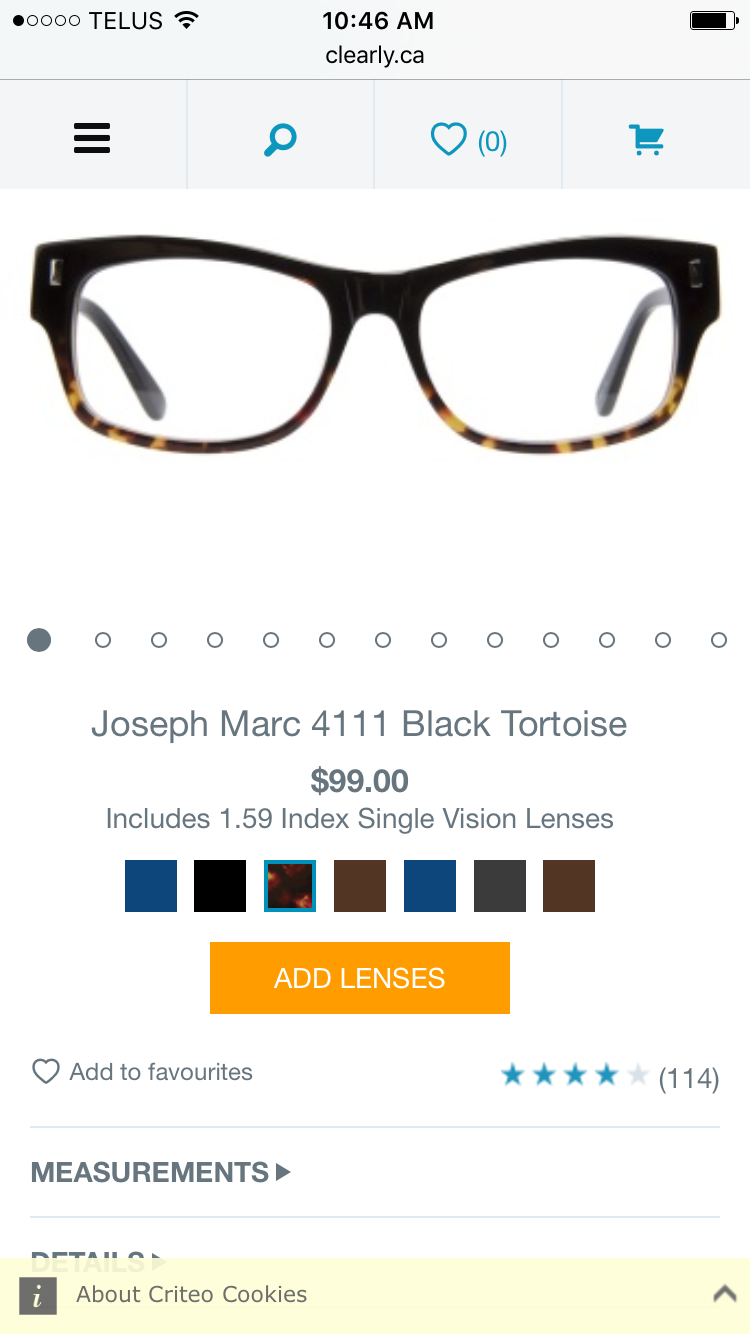Expand the Measurements section

click(160, 1172)
